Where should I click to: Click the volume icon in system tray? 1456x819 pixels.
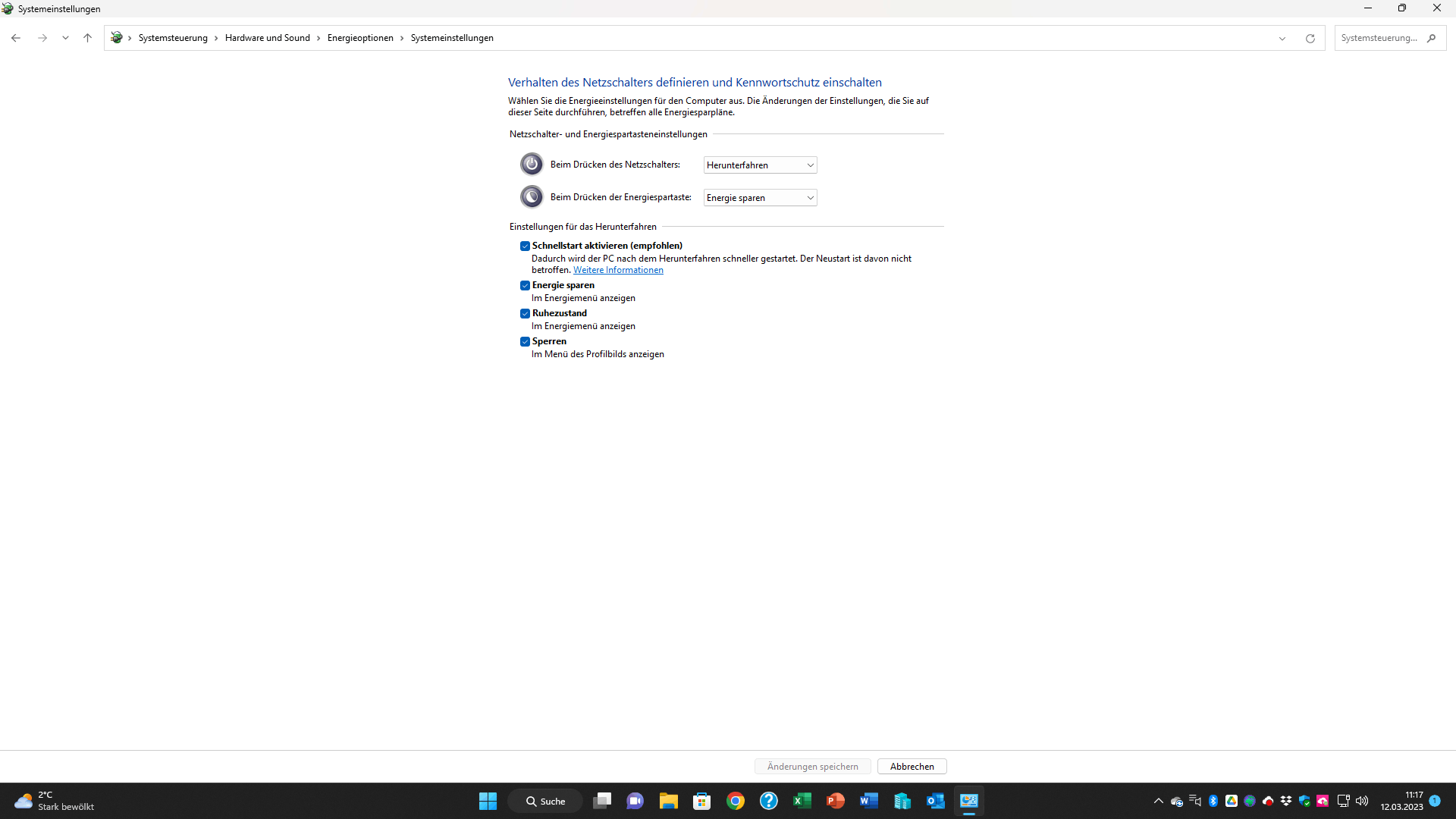point(1362,801)
